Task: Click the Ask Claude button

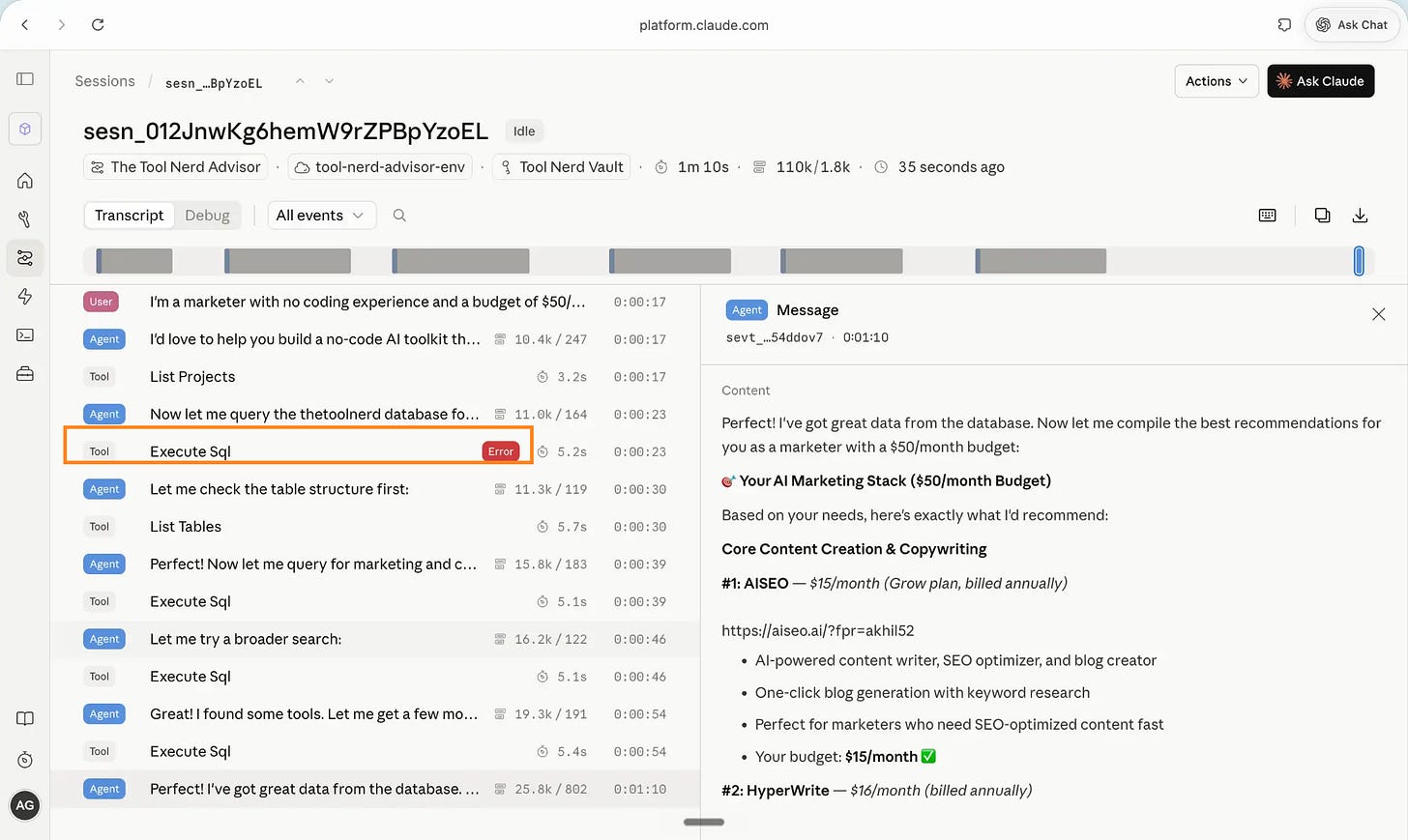Action: pos(1321,81)
